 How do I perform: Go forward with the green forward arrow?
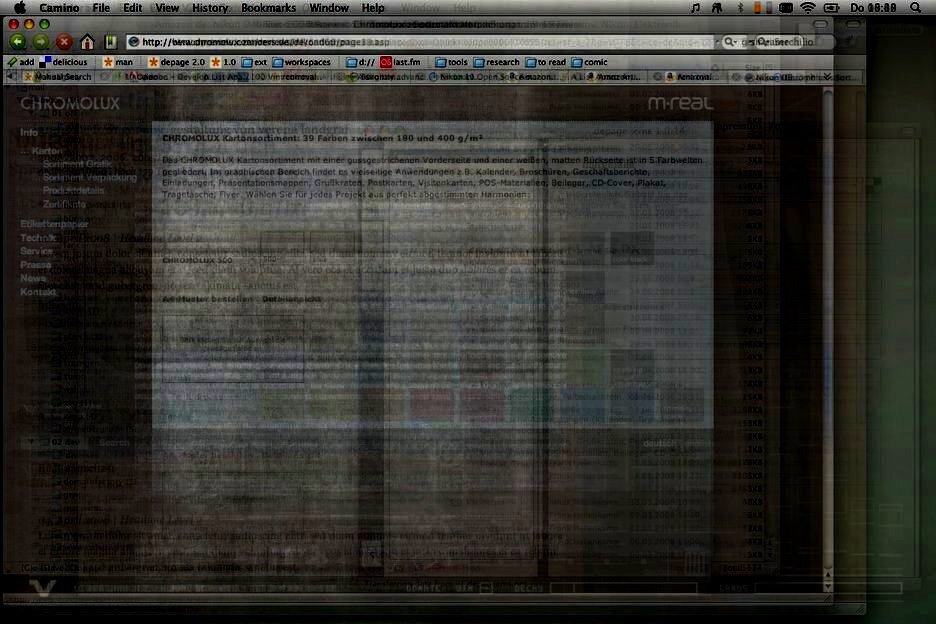(41, 42)
